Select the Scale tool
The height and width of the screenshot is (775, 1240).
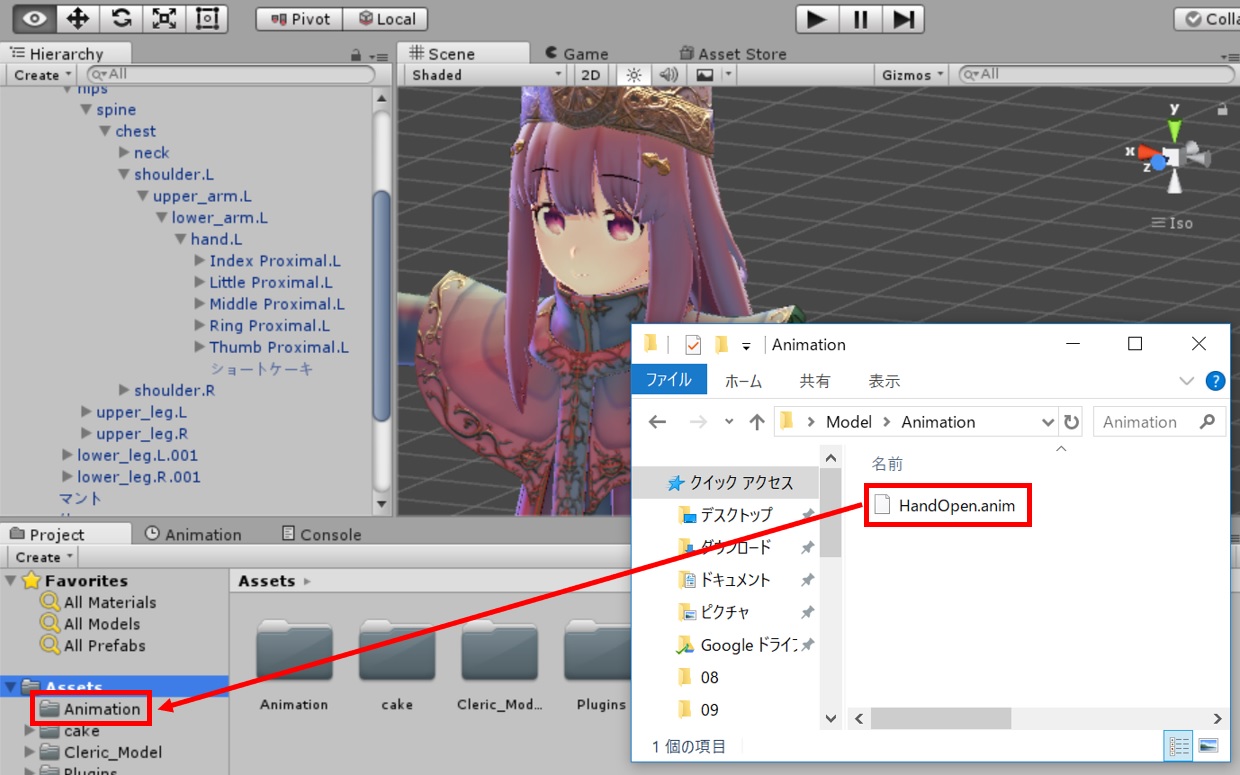164,18
